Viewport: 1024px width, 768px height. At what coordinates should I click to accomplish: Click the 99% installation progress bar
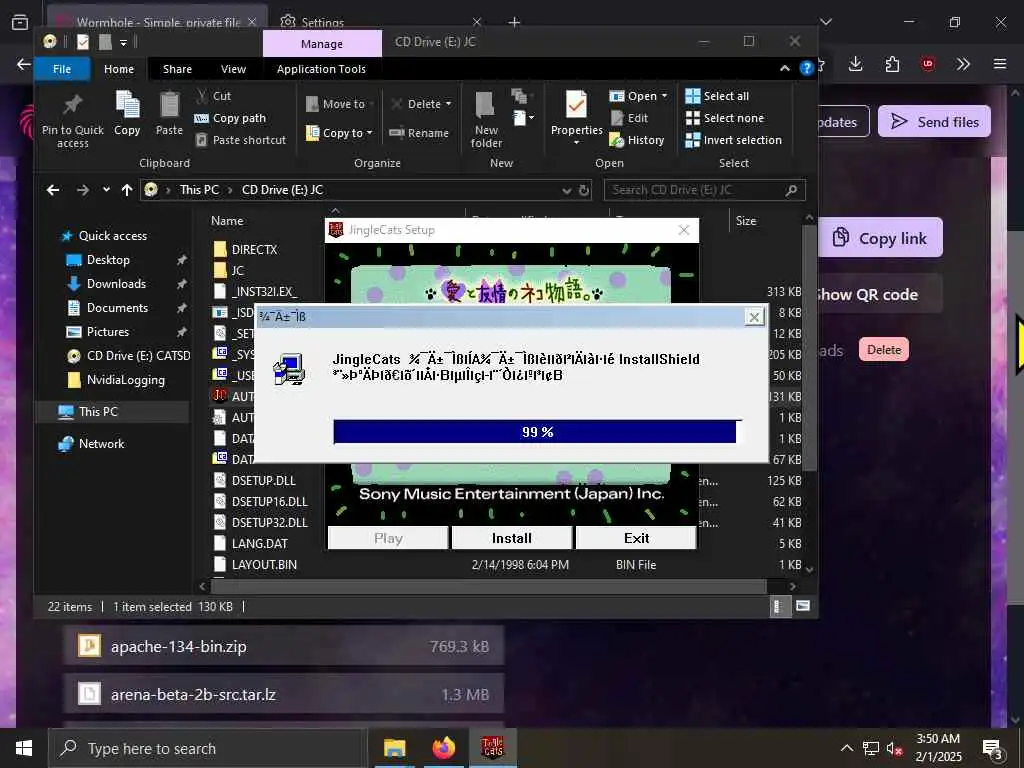click(x=537, y=432)
